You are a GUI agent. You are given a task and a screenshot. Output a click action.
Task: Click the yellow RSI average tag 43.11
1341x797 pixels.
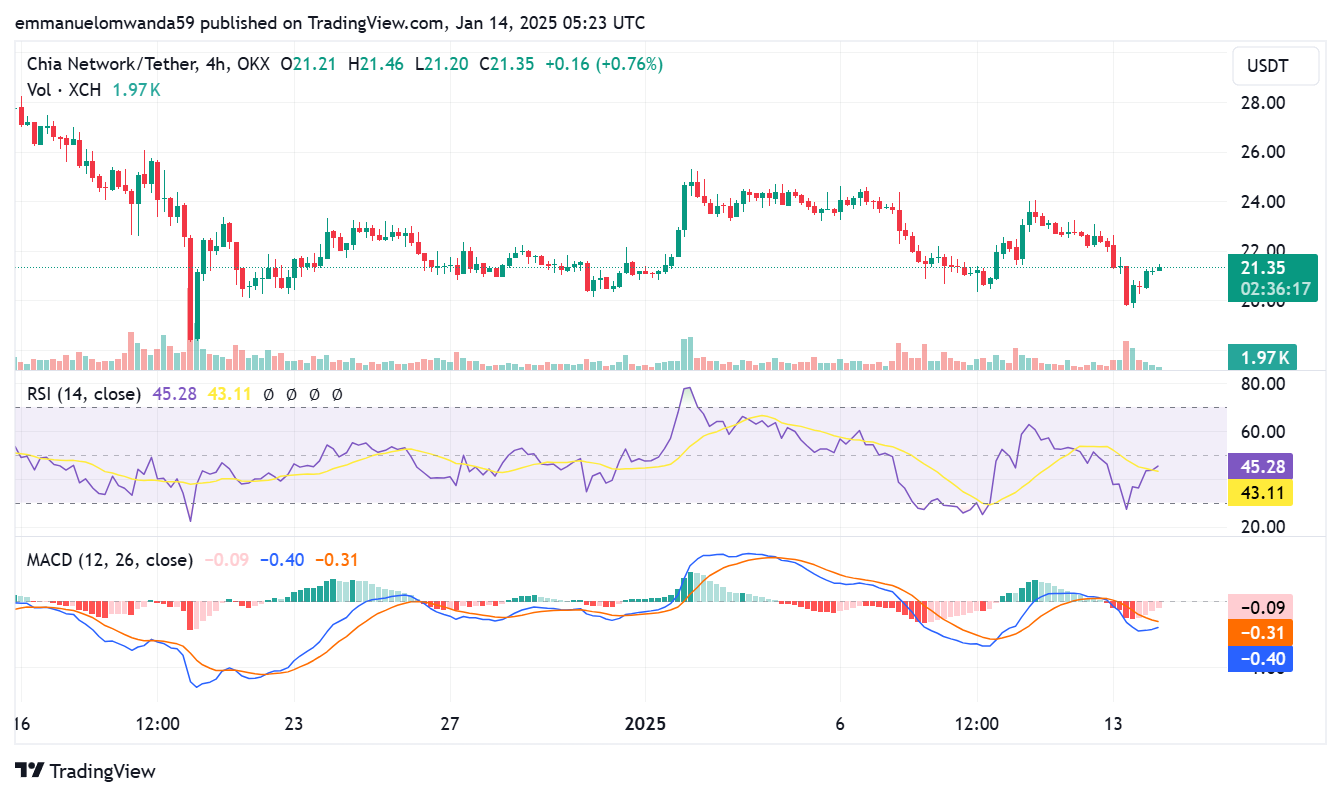point(1261,491)
